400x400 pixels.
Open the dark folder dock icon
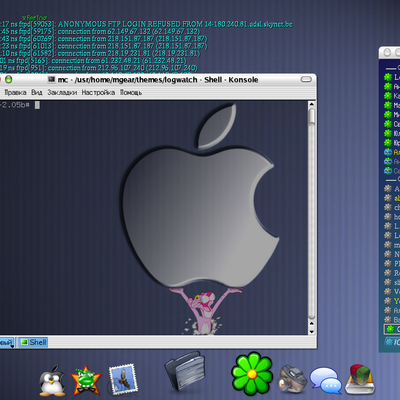pyautogui.click(x=186, y=371)
